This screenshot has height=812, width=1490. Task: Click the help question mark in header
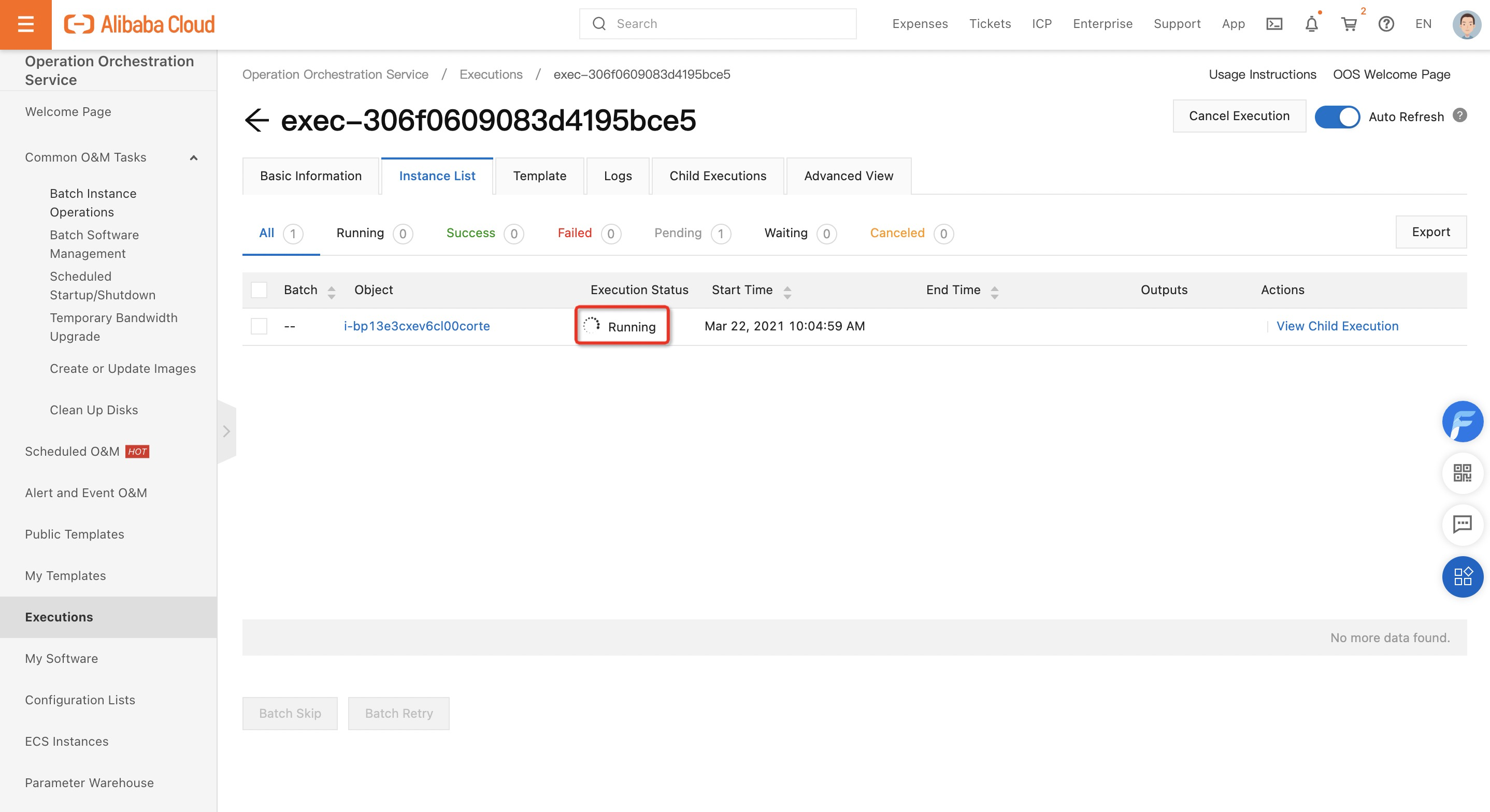tap(1386, 24)
